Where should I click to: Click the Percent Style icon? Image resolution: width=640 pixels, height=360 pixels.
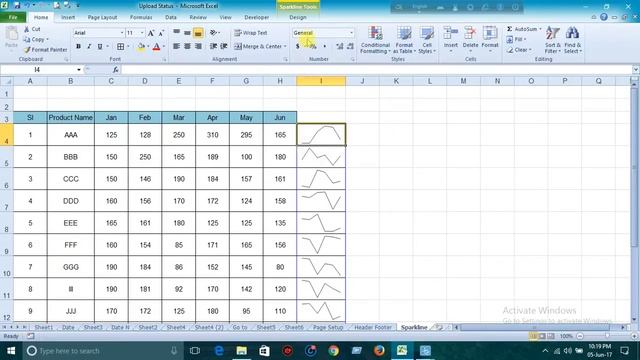[x=313, y=47]
